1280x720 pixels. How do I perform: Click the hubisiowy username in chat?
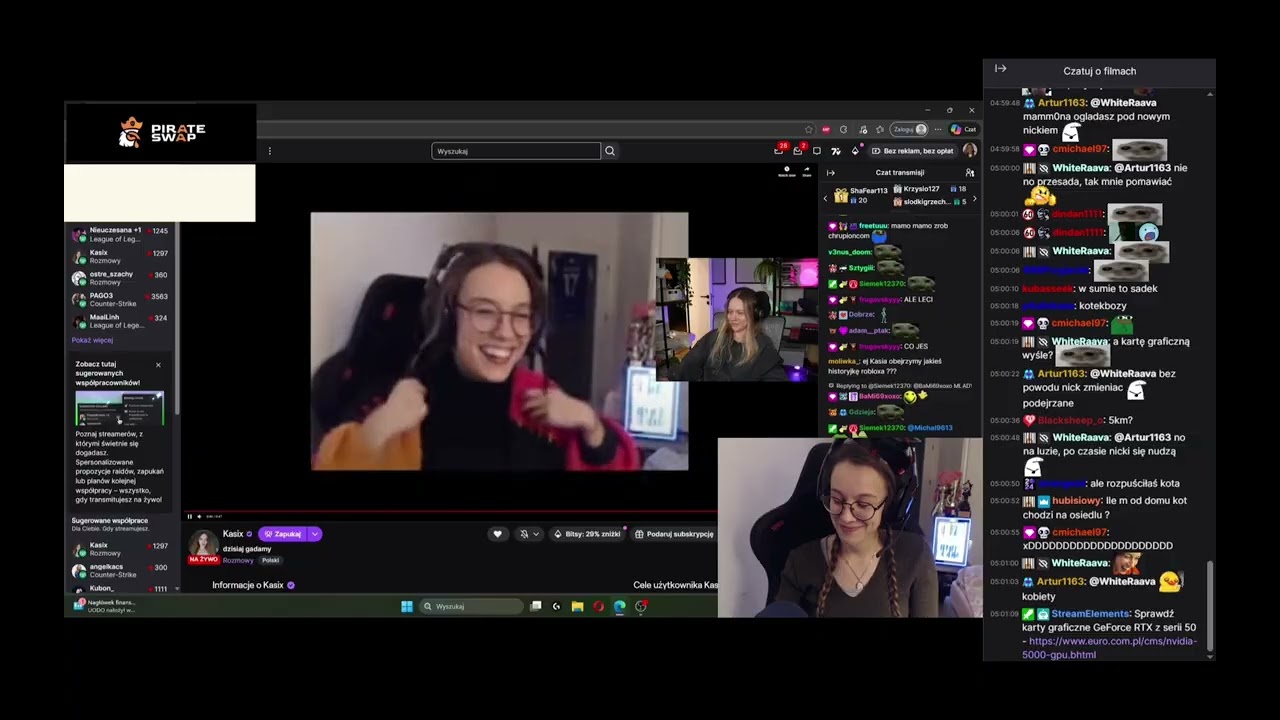1077,501
